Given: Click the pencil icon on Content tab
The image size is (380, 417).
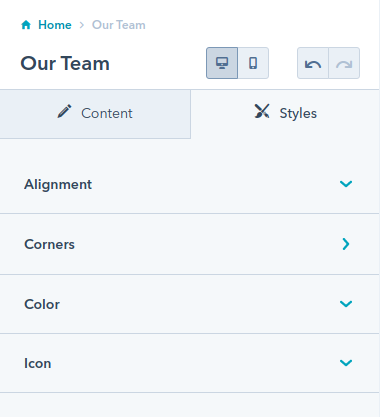Looking at the screenshot, I should click(64, 111).
